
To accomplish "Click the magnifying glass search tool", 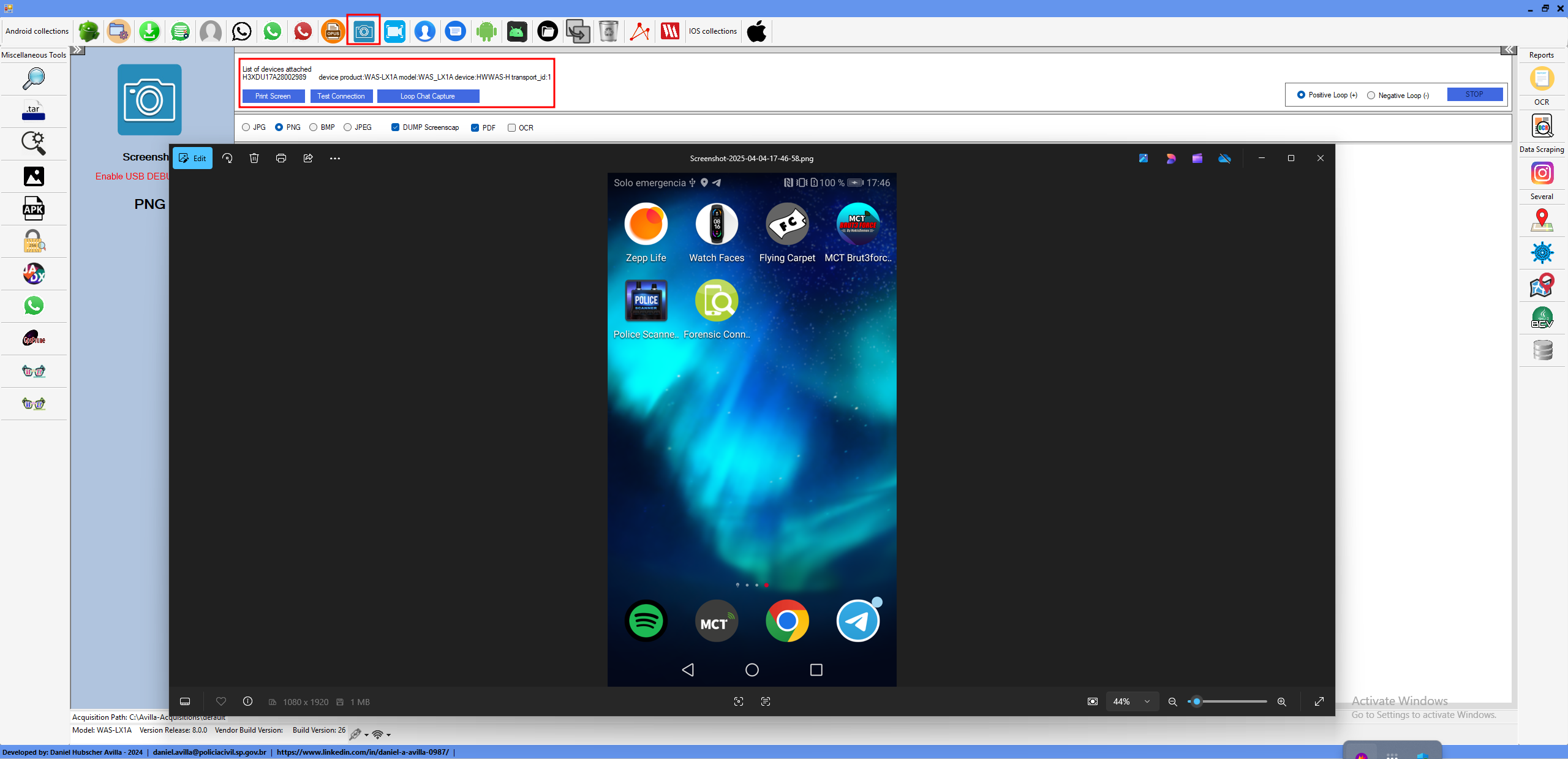I will click(34, 79).
